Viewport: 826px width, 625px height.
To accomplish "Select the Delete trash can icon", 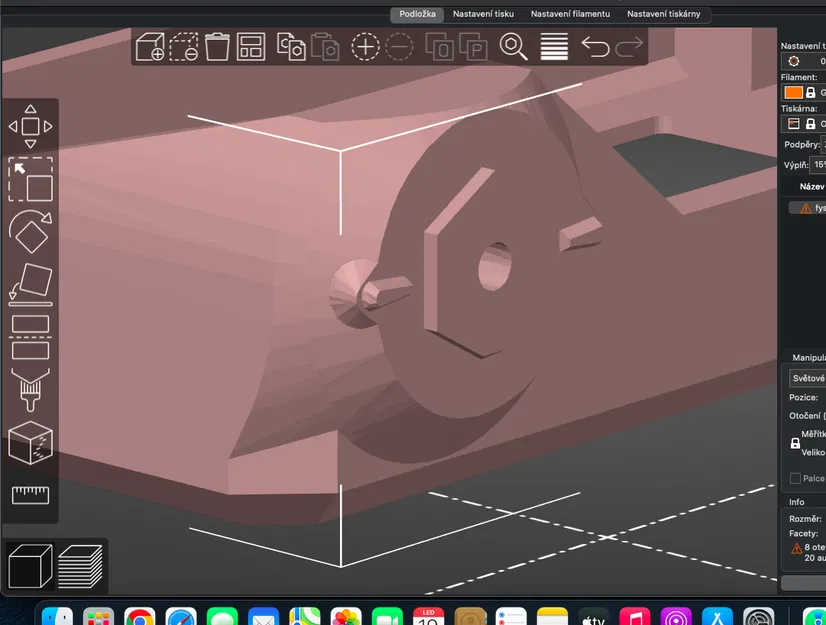I will click(x=217, y=47).
